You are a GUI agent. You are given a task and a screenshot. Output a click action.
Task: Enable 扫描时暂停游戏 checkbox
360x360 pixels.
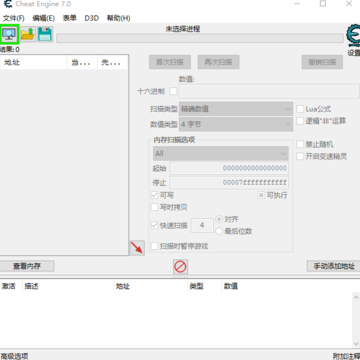pyautogui.click(x=154, y=246)
